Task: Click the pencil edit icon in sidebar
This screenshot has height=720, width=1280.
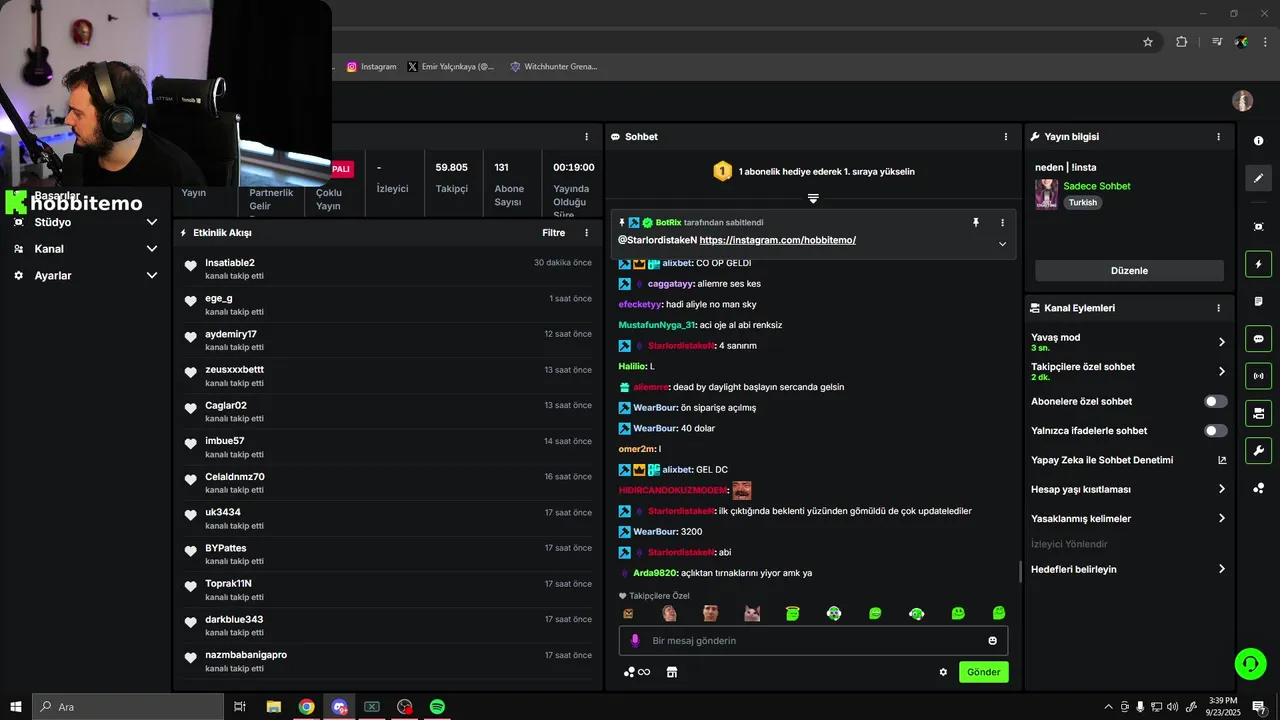Action: tap(1258, 178)
